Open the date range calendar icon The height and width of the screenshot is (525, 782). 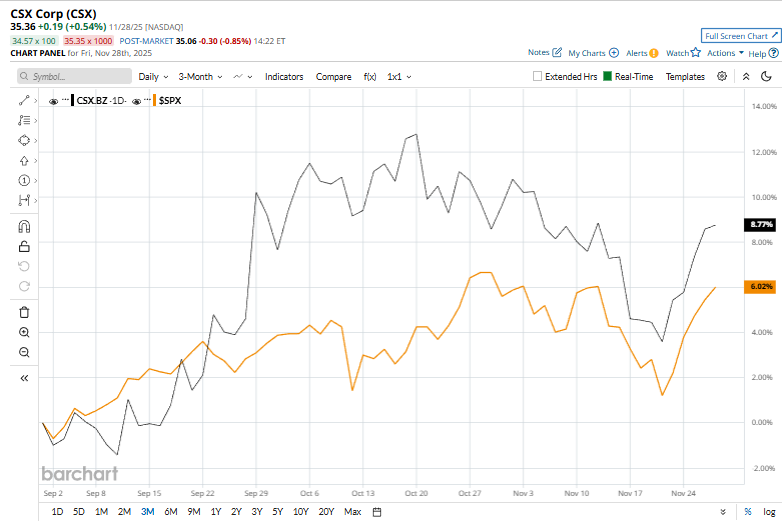point(377,512)
